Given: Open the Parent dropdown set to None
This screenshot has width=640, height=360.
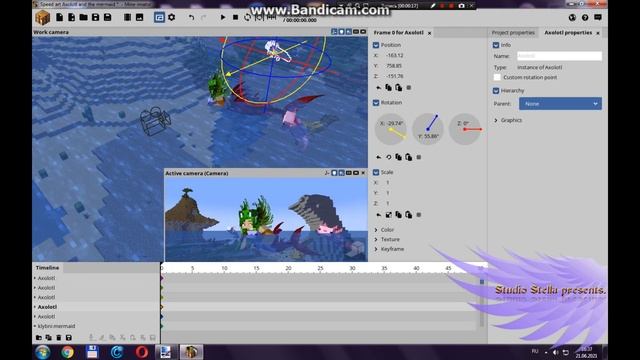Looking at the screenshot, I should pyautogui.click(x=560, y=104).
